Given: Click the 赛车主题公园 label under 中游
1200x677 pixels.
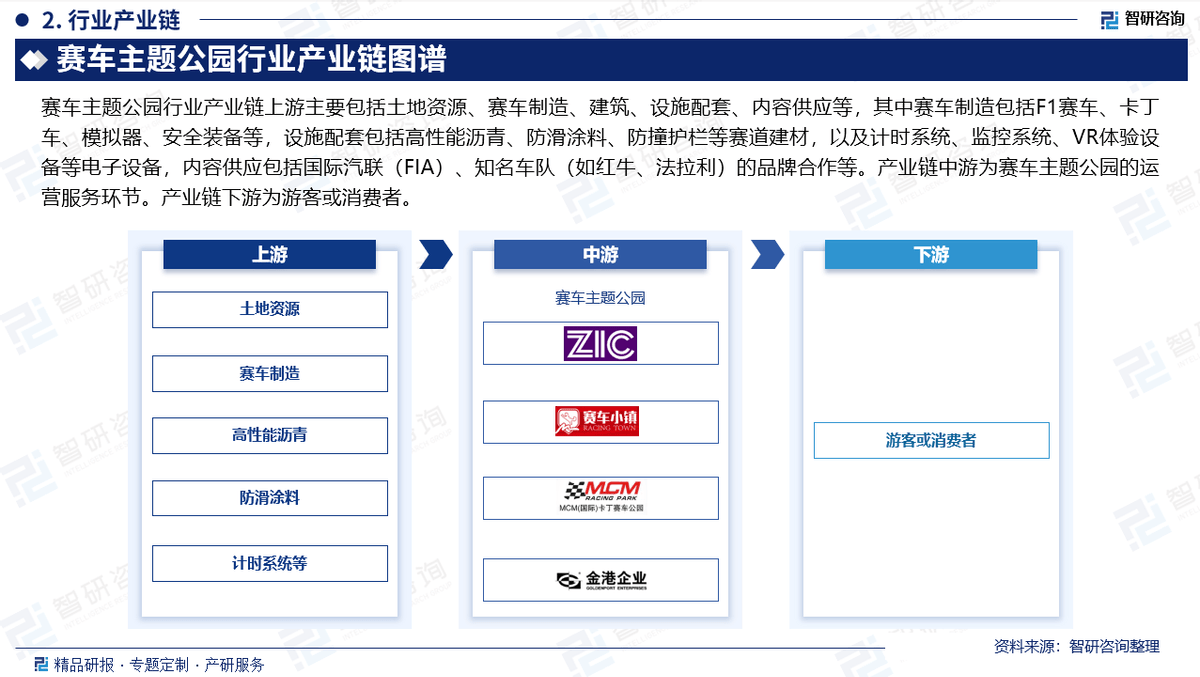Looking at the screenshot, I should coord(600,297).
